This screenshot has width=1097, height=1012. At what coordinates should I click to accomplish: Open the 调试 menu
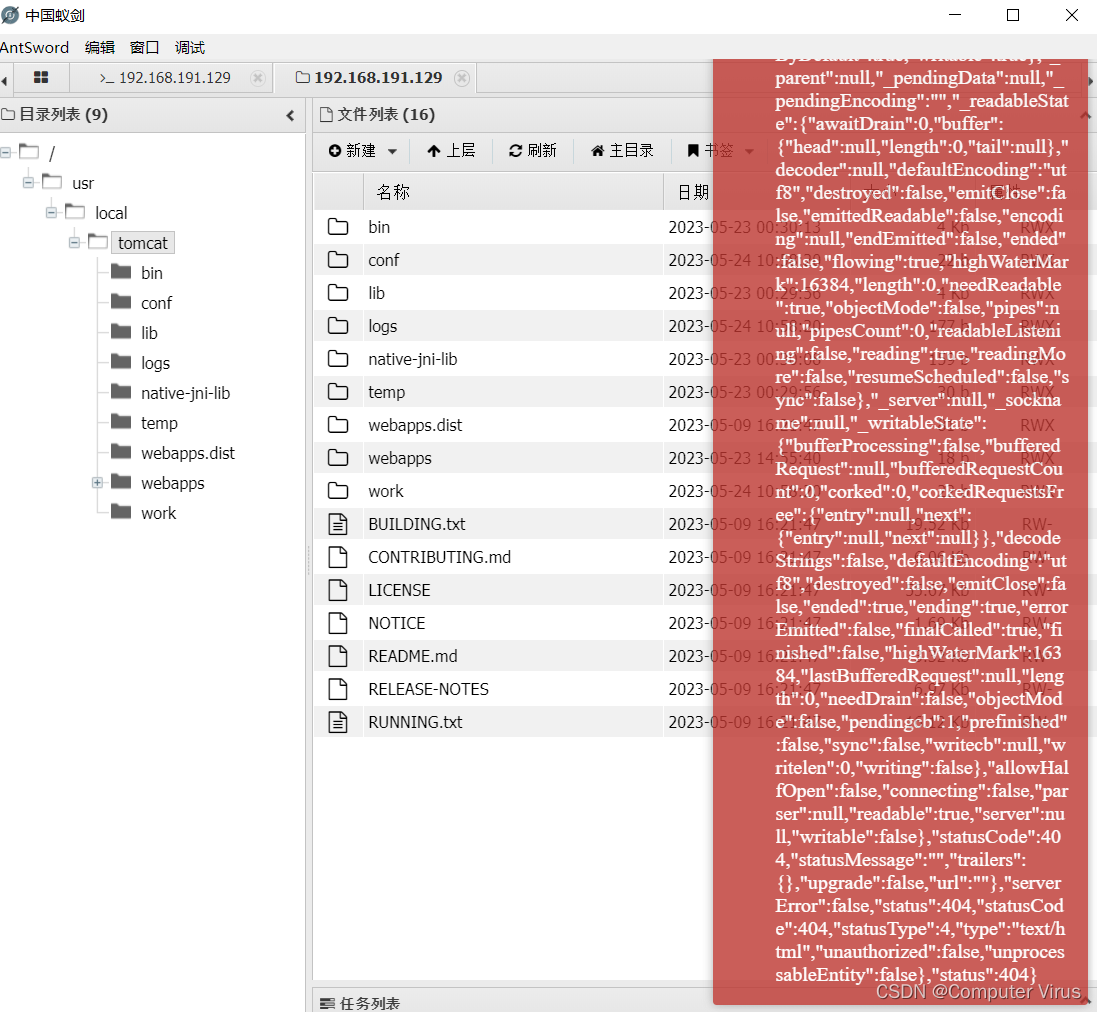[190, 47]
